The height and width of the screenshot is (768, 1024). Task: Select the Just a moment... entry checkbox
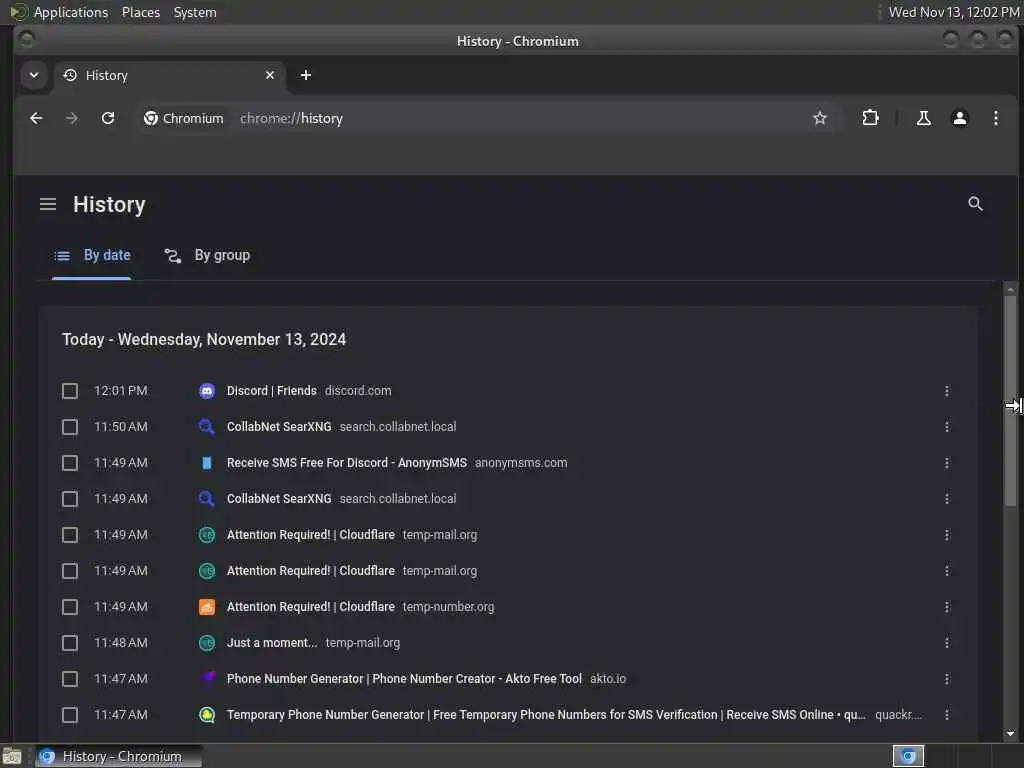pyautogui.click(x=70, y=643)
